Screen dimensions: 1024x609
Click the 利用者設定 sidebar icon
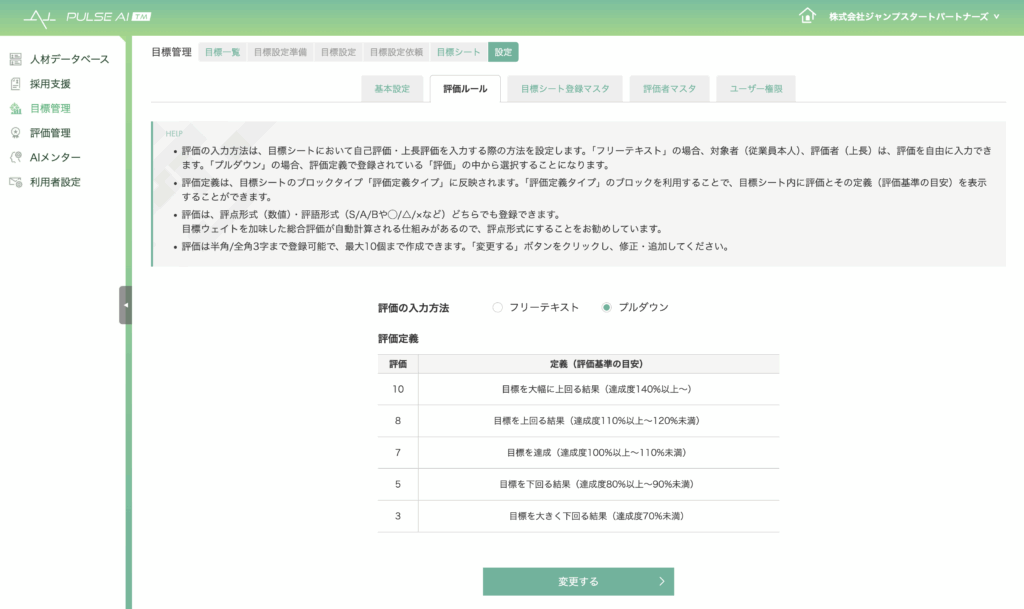tap(15, 182)
